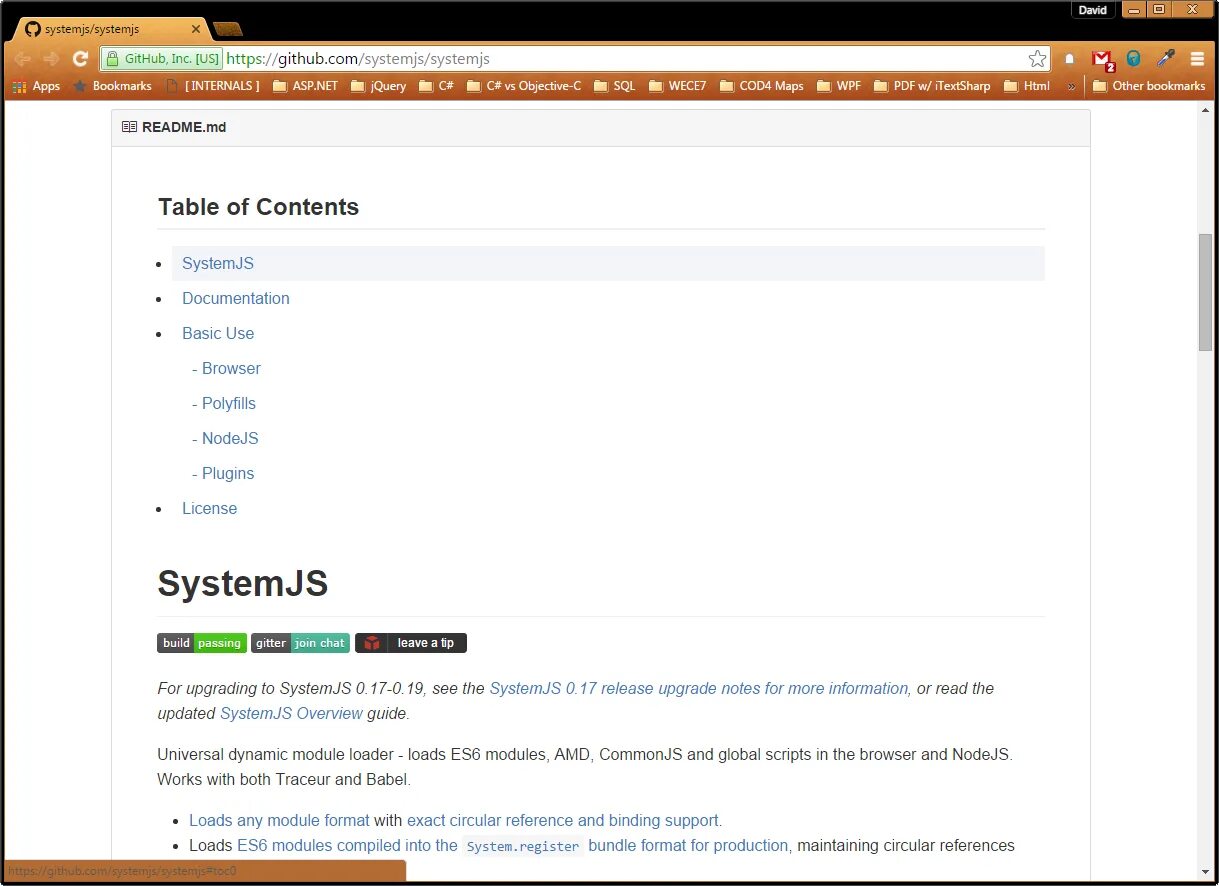Open the WECE7 bookmarks folder
This screenshot has width=1219, height=886.
pyautogui.click(x=677, y=86)
